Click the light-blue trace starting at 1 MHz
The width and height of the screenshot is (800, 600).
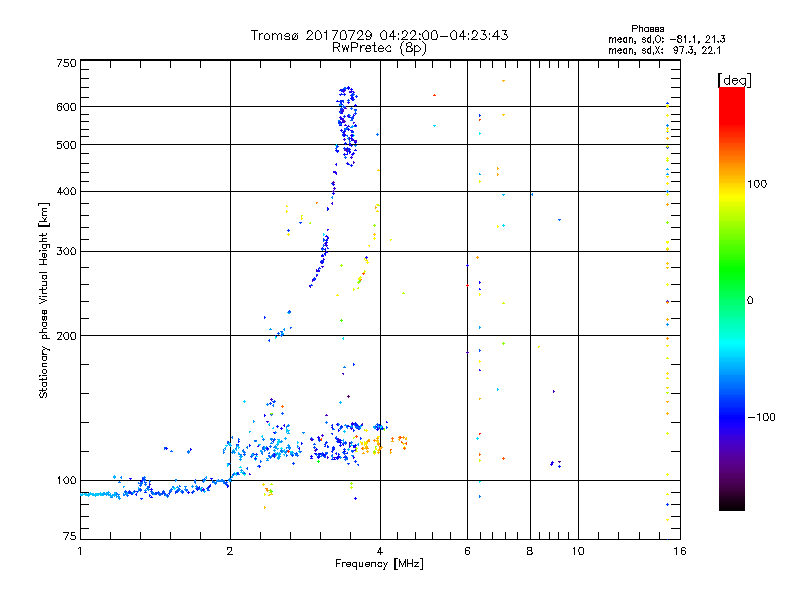99,494
